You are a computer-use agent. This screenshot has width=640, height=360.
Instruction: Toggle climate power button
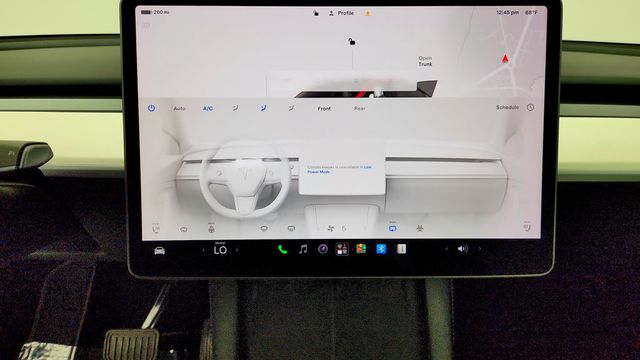(x=151, y=108)
